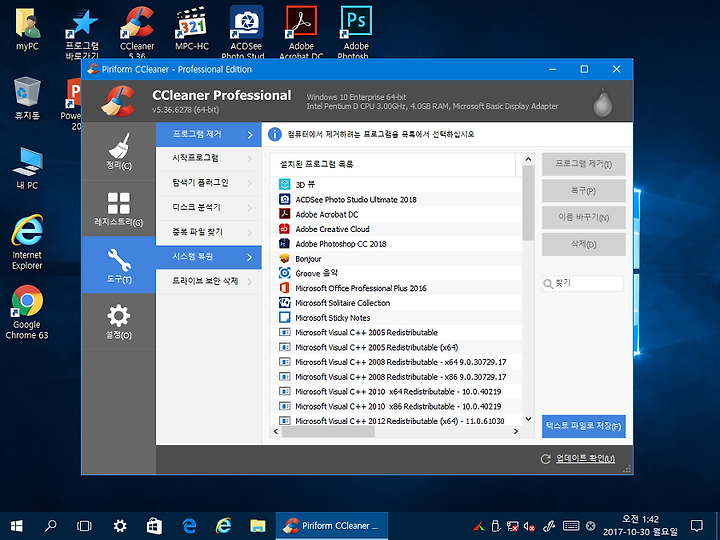Click the Microsoft Sticky Notes icon
Image resolution: width=720 pixels, height=540 pixels.
coord(285,317)
